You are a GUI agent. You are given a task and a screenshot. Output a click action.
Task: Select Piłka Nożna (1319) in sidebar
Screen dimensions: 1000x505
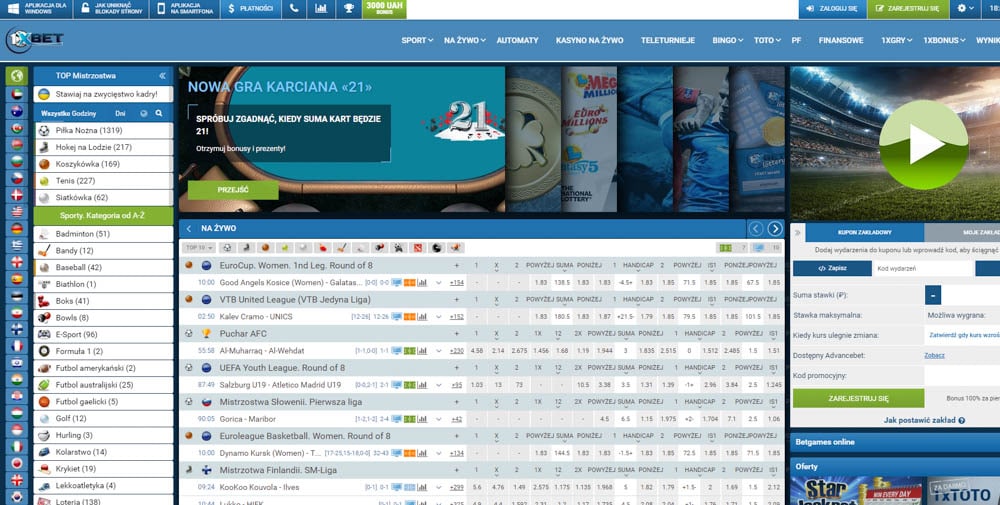[103, 131]
